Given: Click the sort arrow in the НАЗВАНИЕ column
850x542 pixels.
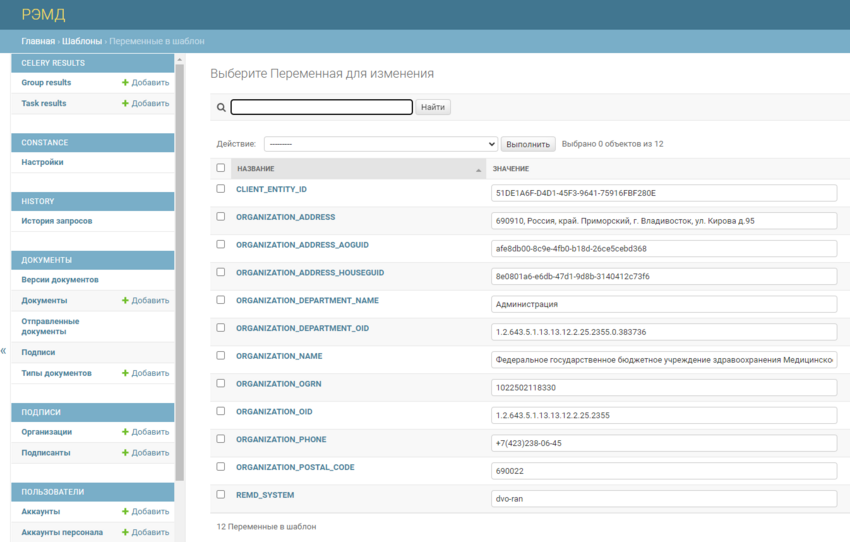Looking at the screenshot, I should (478, 170).
